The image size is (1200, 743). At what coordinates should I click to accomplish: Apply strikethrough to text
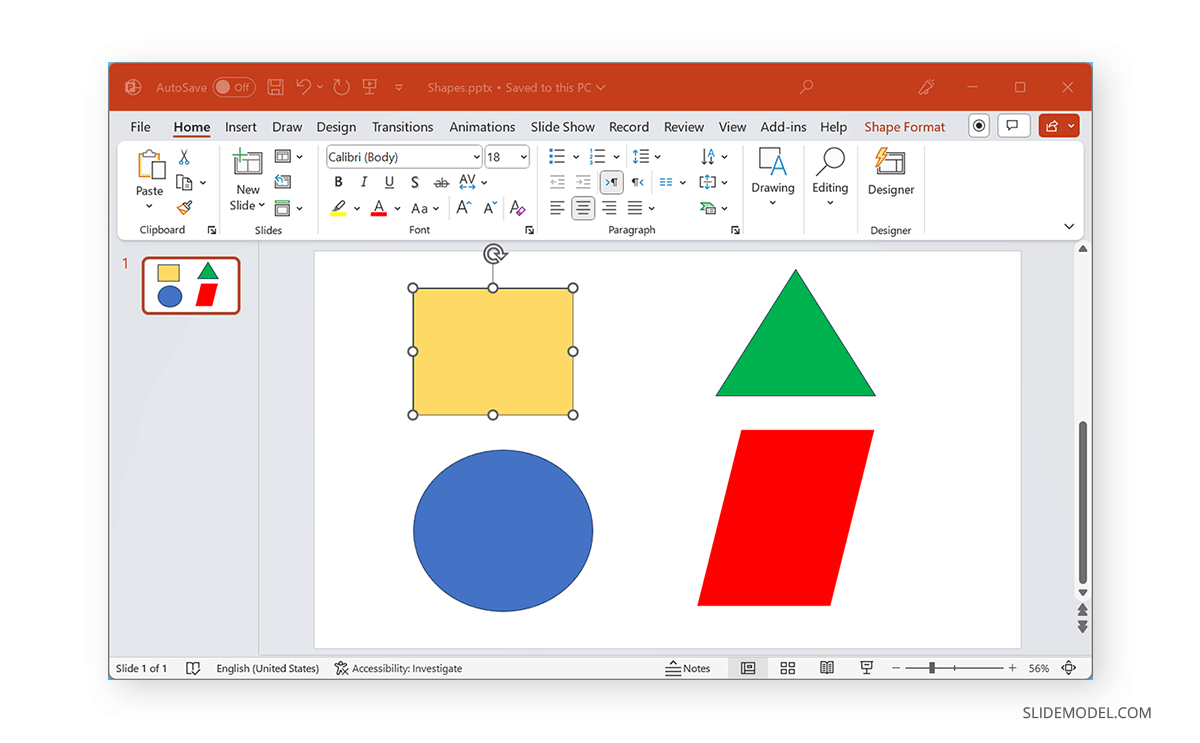[x=441, y=182]
